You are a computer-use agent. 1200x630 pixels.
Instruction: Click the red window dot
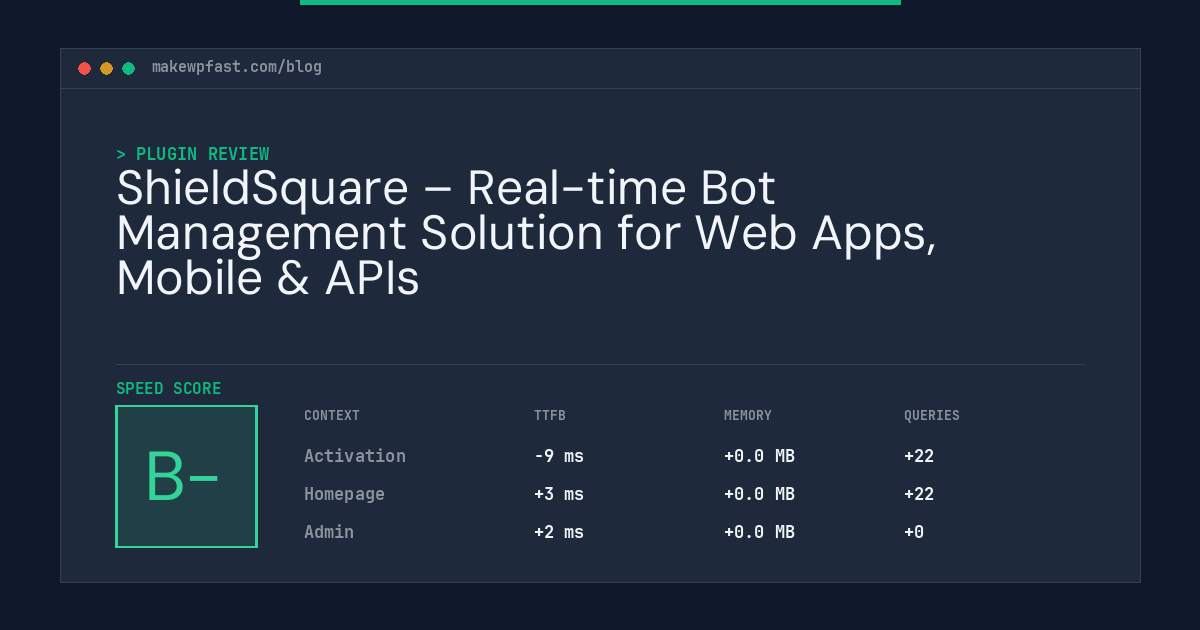click(84, 68)
